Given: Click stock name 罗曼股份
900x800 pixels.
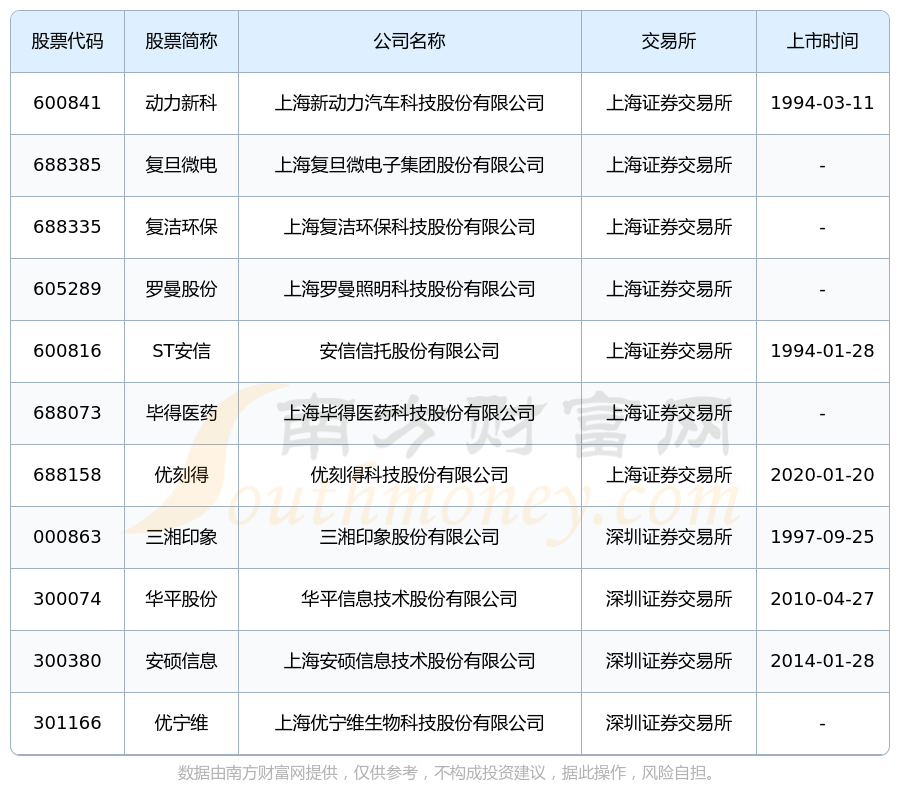Looking at the screenshot, I should (x=181, y=289).
